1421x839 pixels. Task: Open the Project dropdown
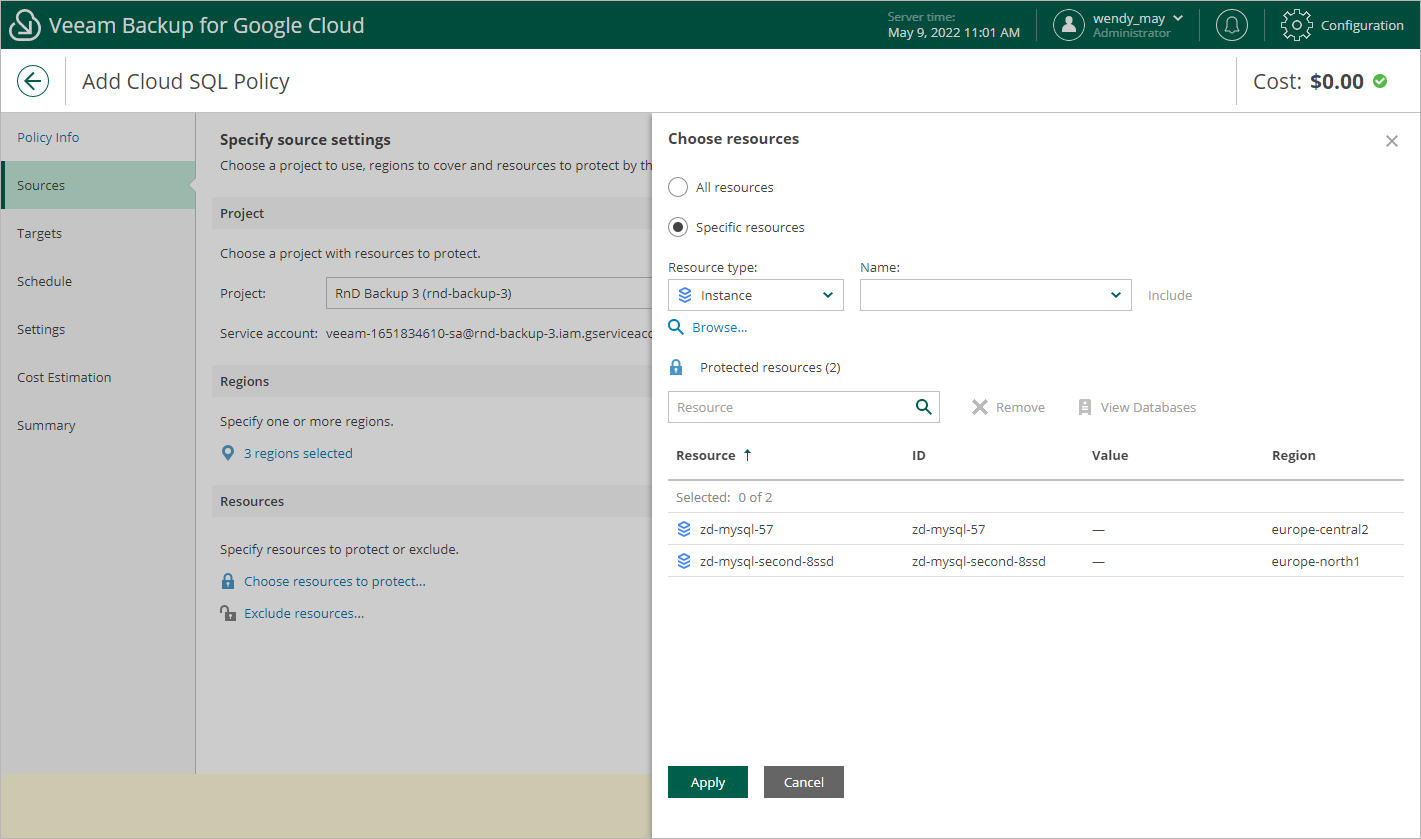(x=488, y=293)
